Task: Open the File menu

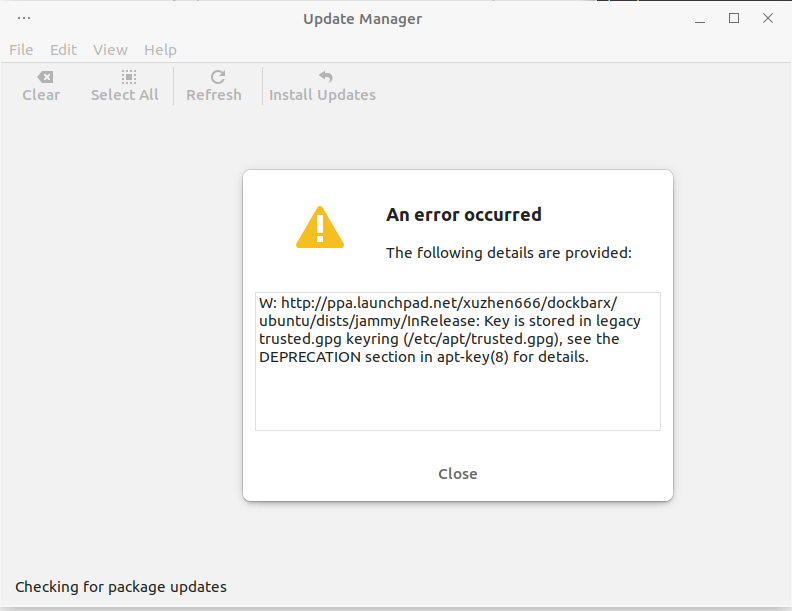Action: point(21,50)
